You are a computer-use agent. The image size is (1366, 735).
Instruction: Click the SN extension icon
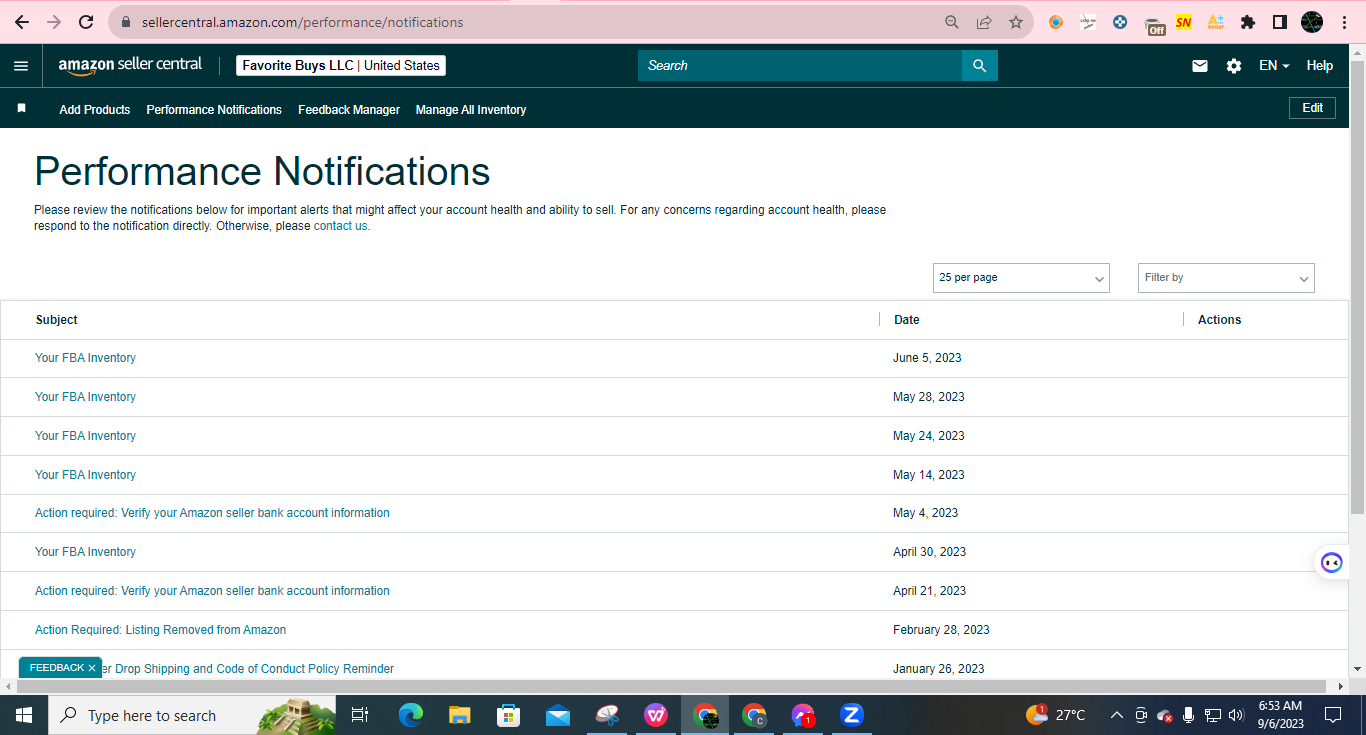click(x=1184, y=22)
